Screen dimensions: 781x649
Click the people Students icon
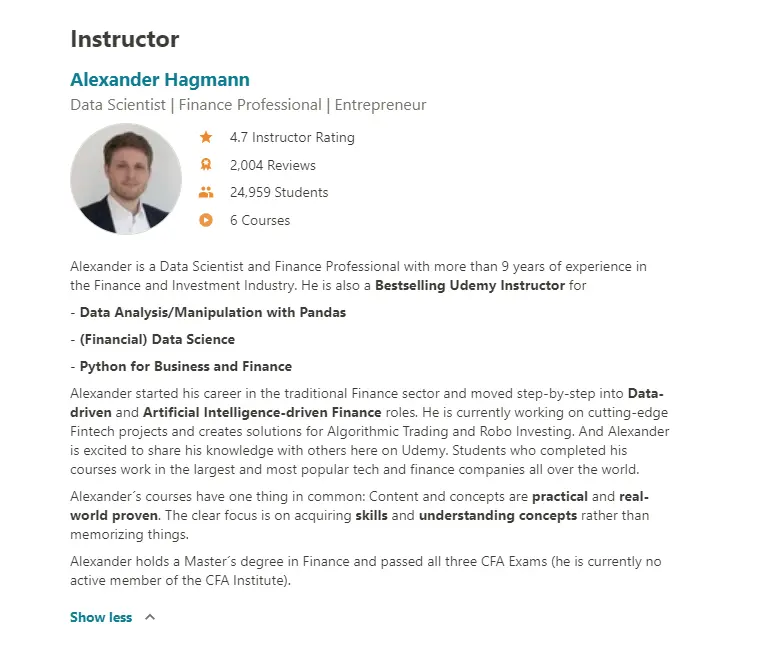pyautogui.click(x=206, y=193)
